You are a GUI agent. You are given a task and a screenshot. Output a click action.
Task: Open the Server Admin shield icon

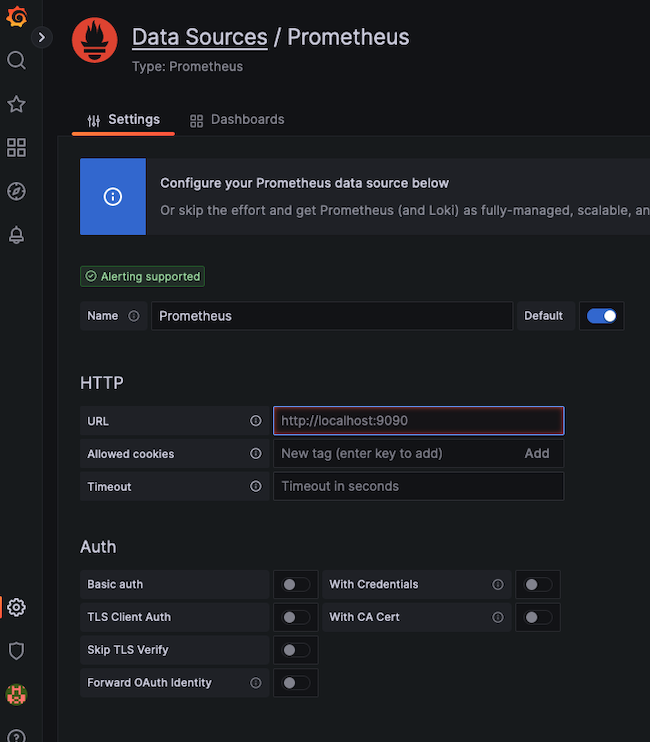click(x=16, y=651)
